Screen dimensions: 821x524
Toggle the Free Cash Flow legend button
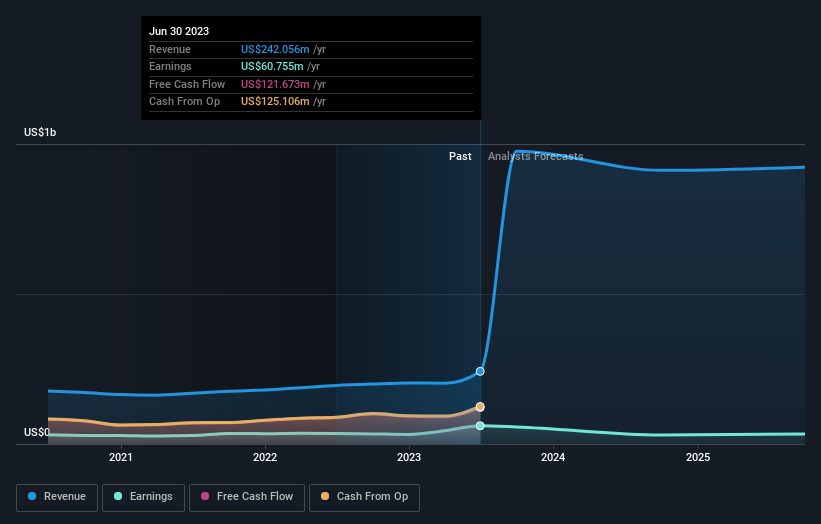pos(247,497)
